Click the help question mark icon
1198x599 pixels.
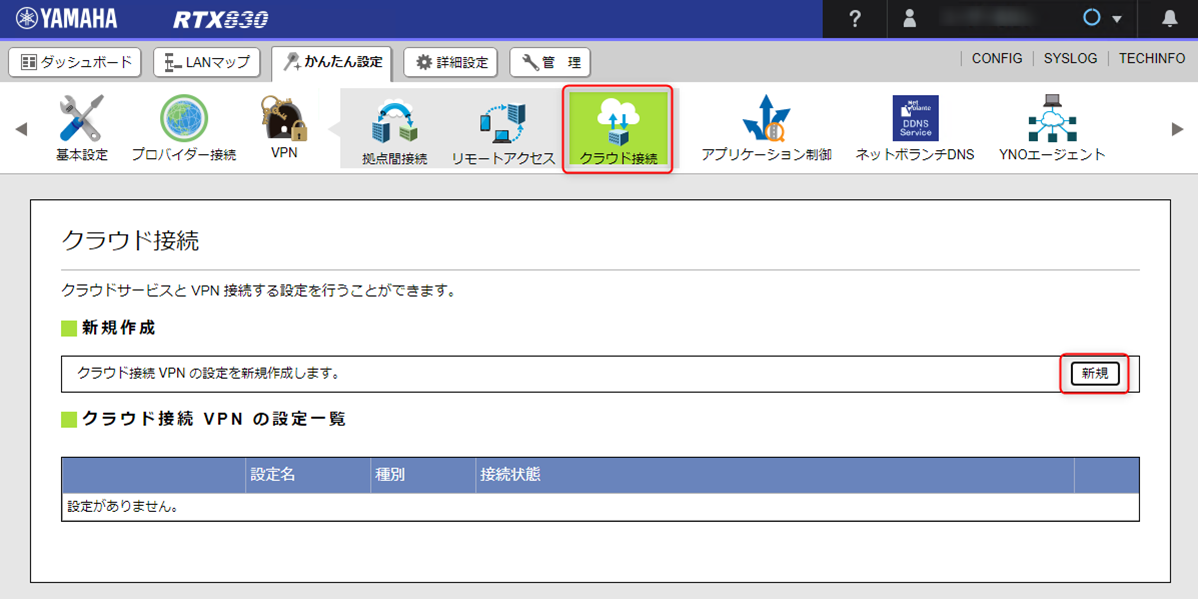tap(855, 19)
